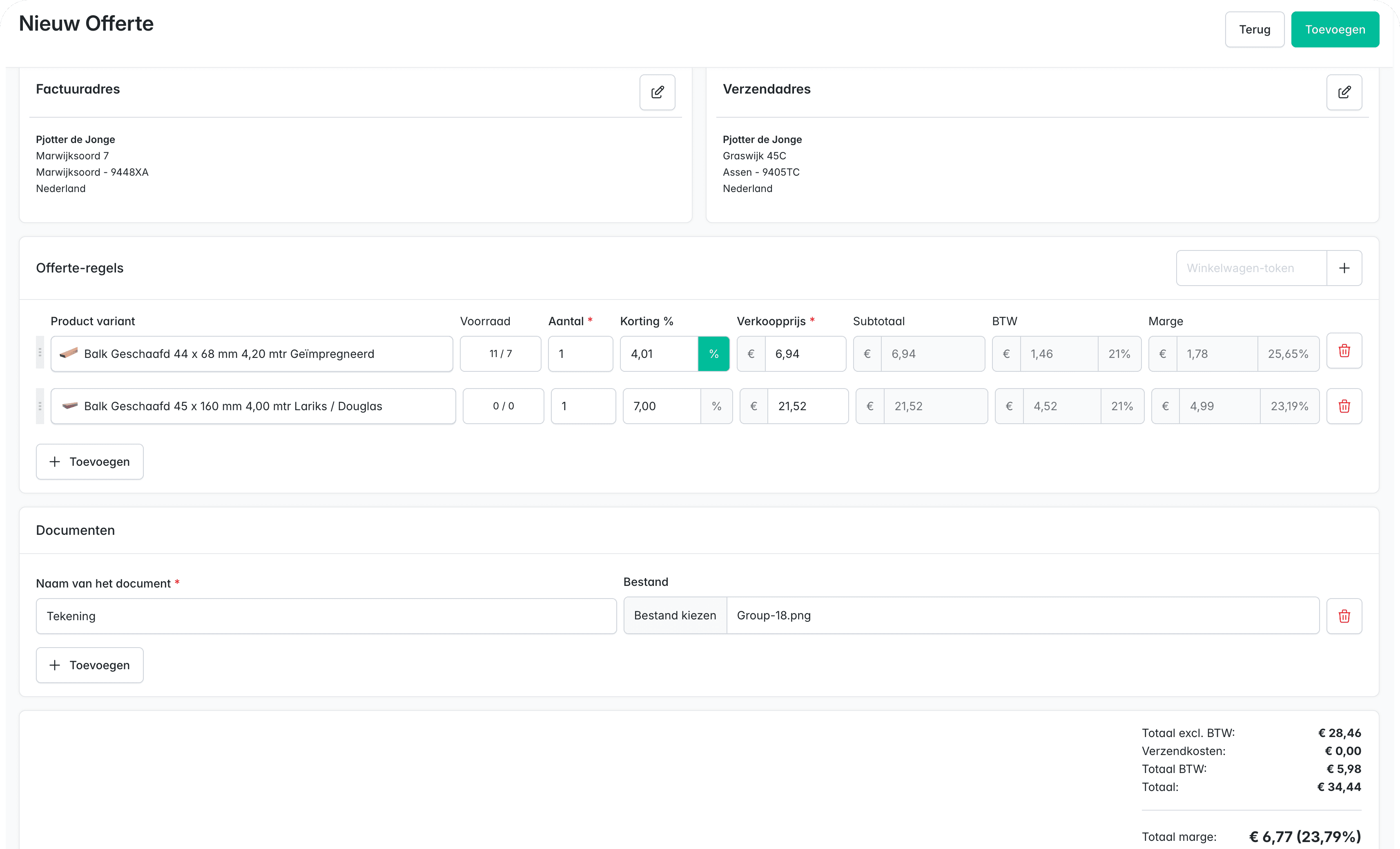Image resolution: width=1400 pixels, height=849 pixels.
Task: Add another document with Toevoegen
Action: coord(90,665)
